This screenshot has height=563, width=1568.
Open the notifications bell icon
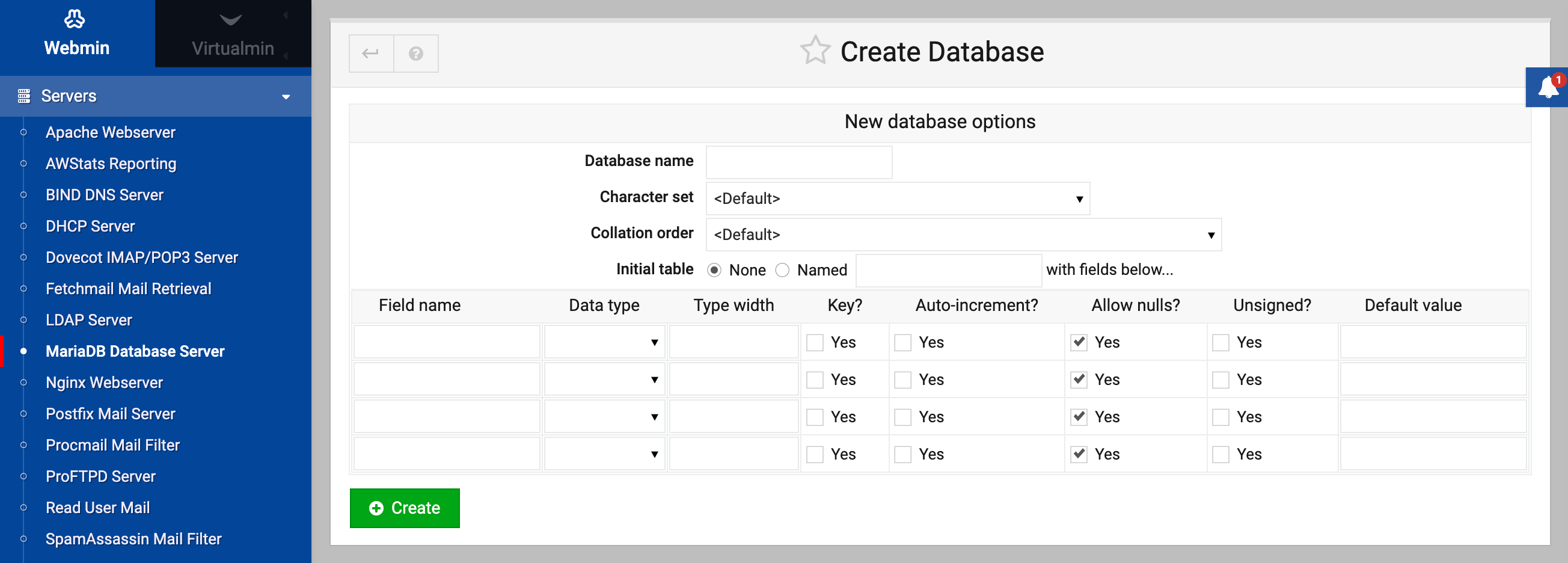click(1547, 88)
